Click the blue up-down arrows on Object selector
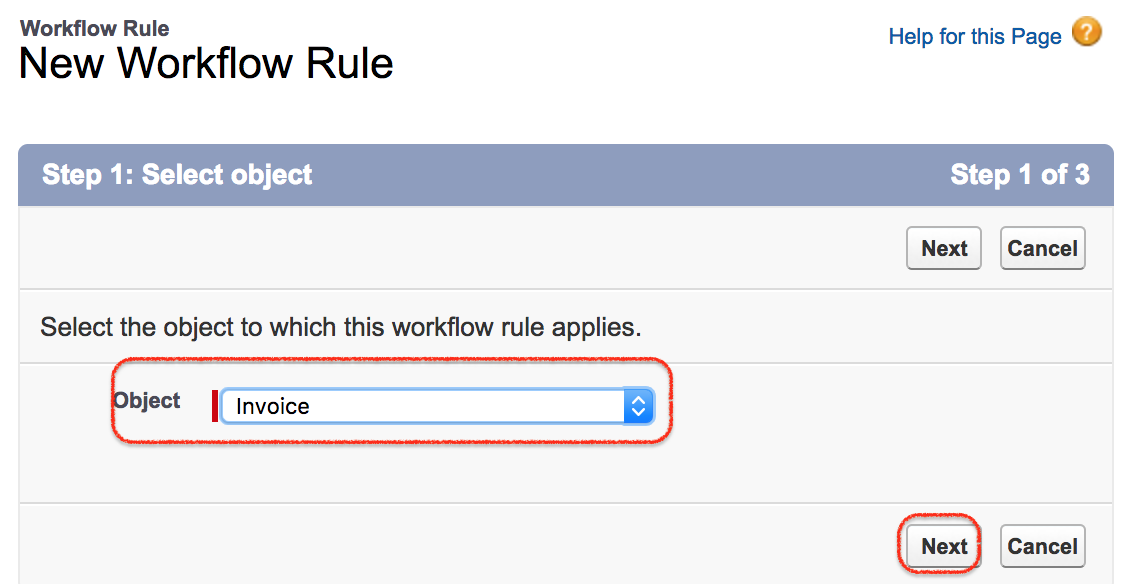Viewport: 1124px width, 584px height. pyautogui.click(x=638, y=406)
